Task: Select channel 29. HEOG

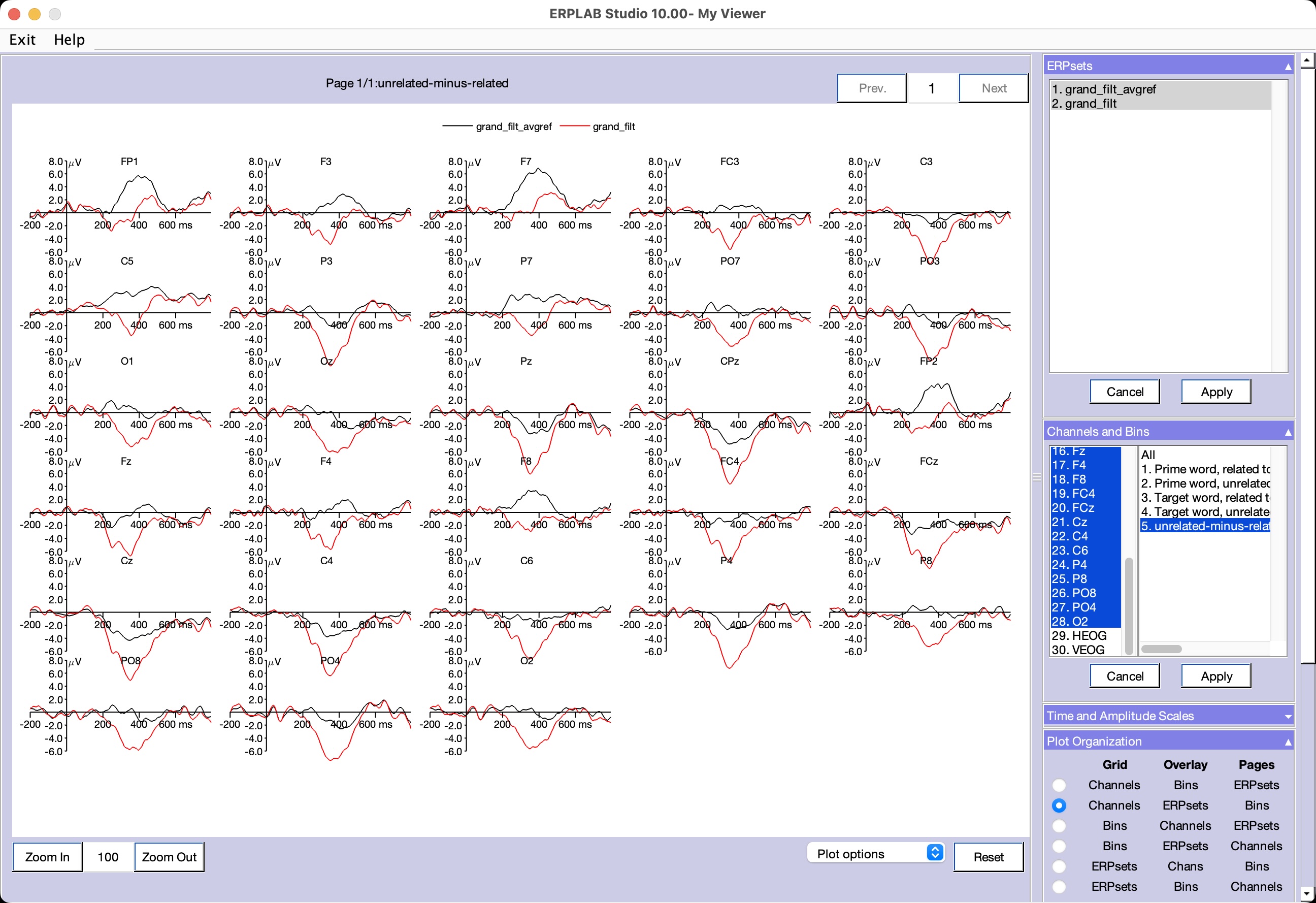Action: pos(1085,636)
